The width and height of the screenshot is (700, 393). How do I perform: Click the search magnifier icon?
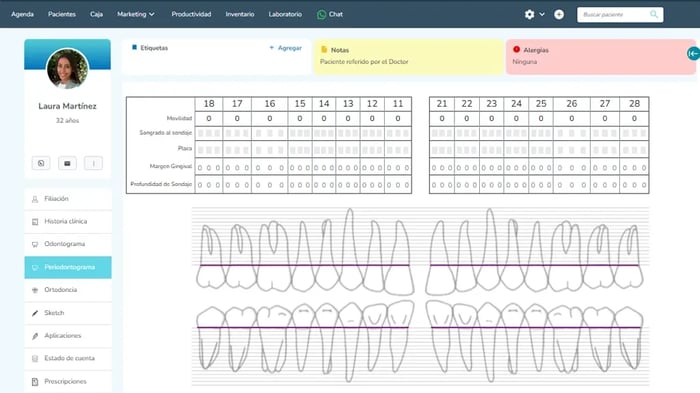(x=654, y=14)
